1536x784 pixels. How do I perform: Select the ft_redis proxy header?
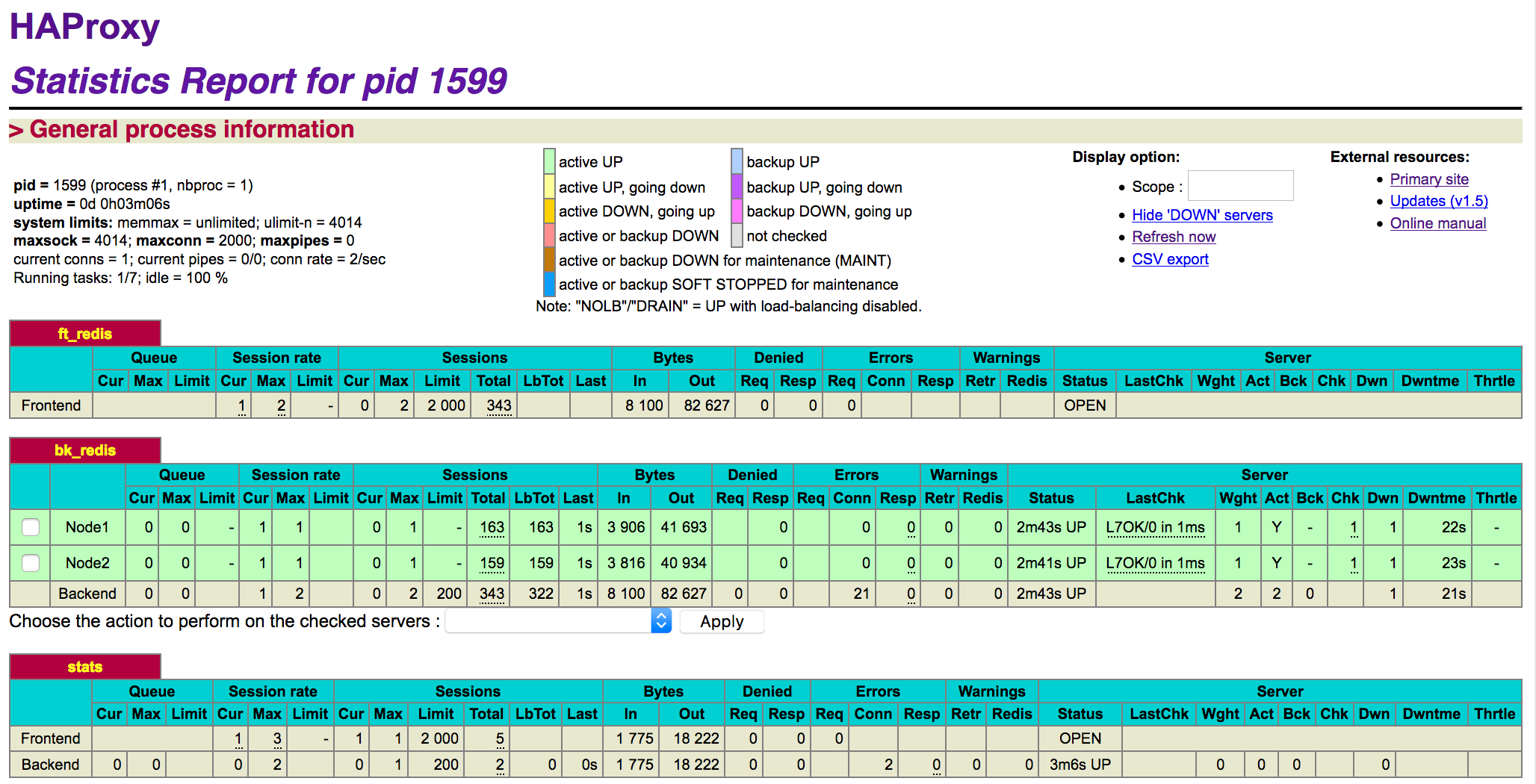click(85, 334)
